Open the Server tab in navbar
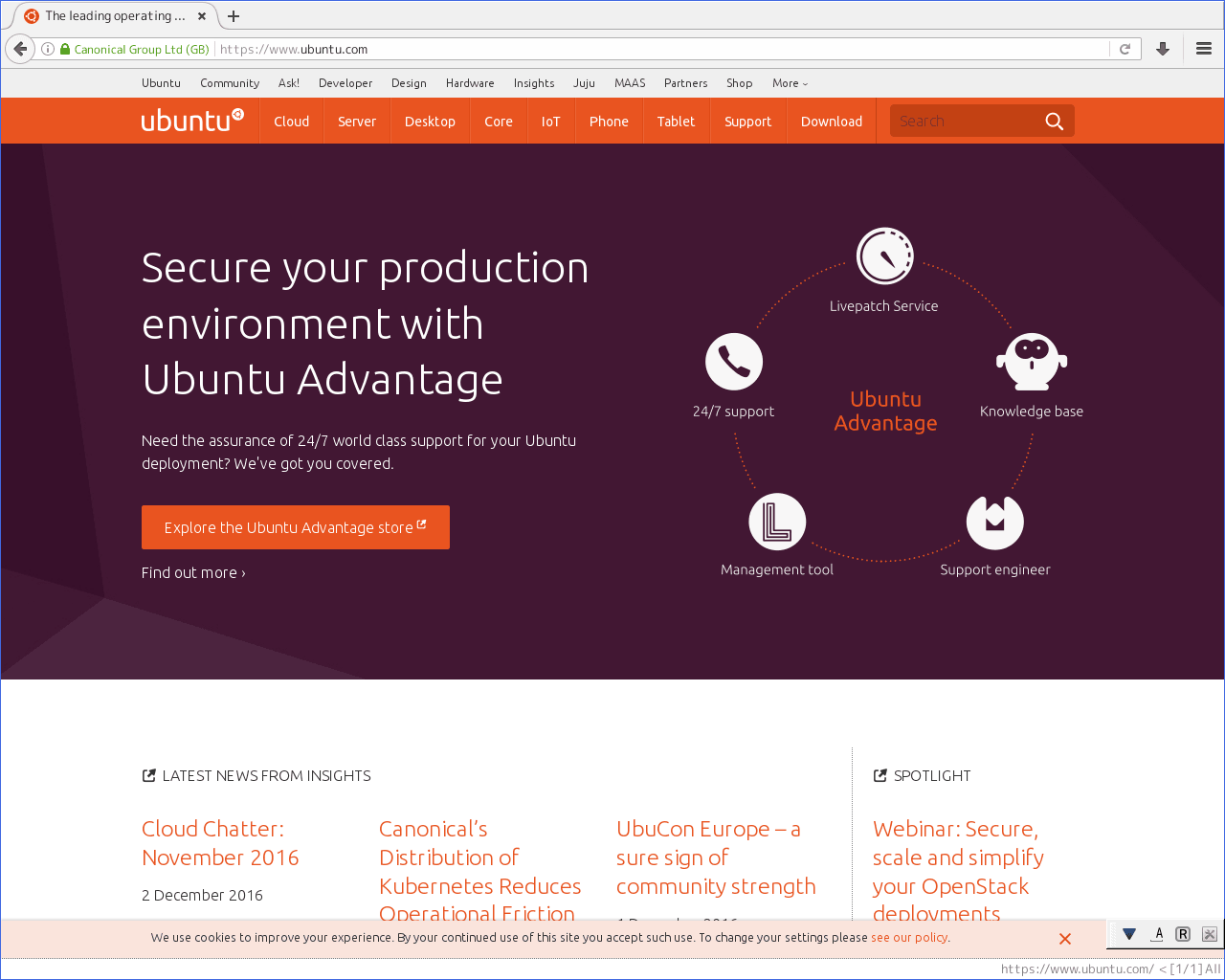The width and height of the screenshot is (1225, 980). pos(357,122)
